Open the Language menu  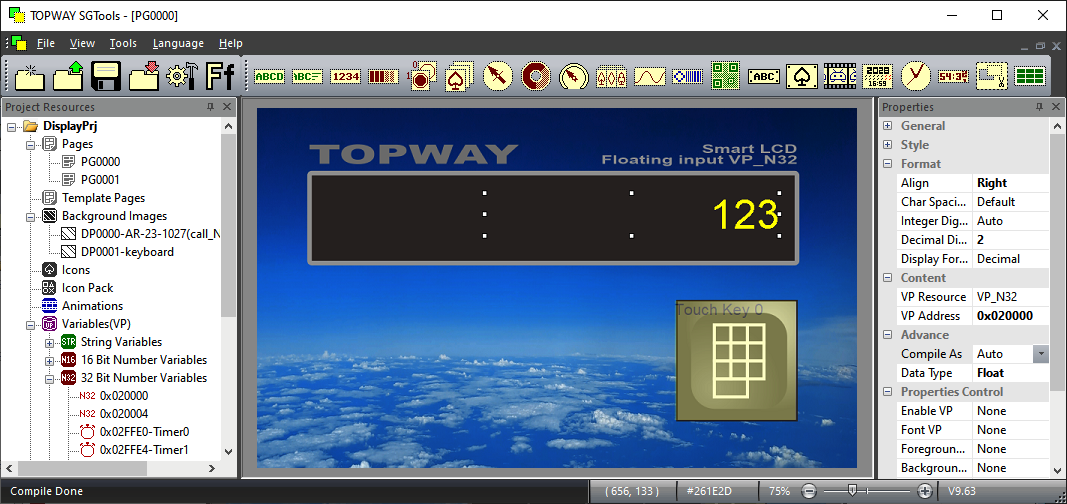tap(178, 43)
